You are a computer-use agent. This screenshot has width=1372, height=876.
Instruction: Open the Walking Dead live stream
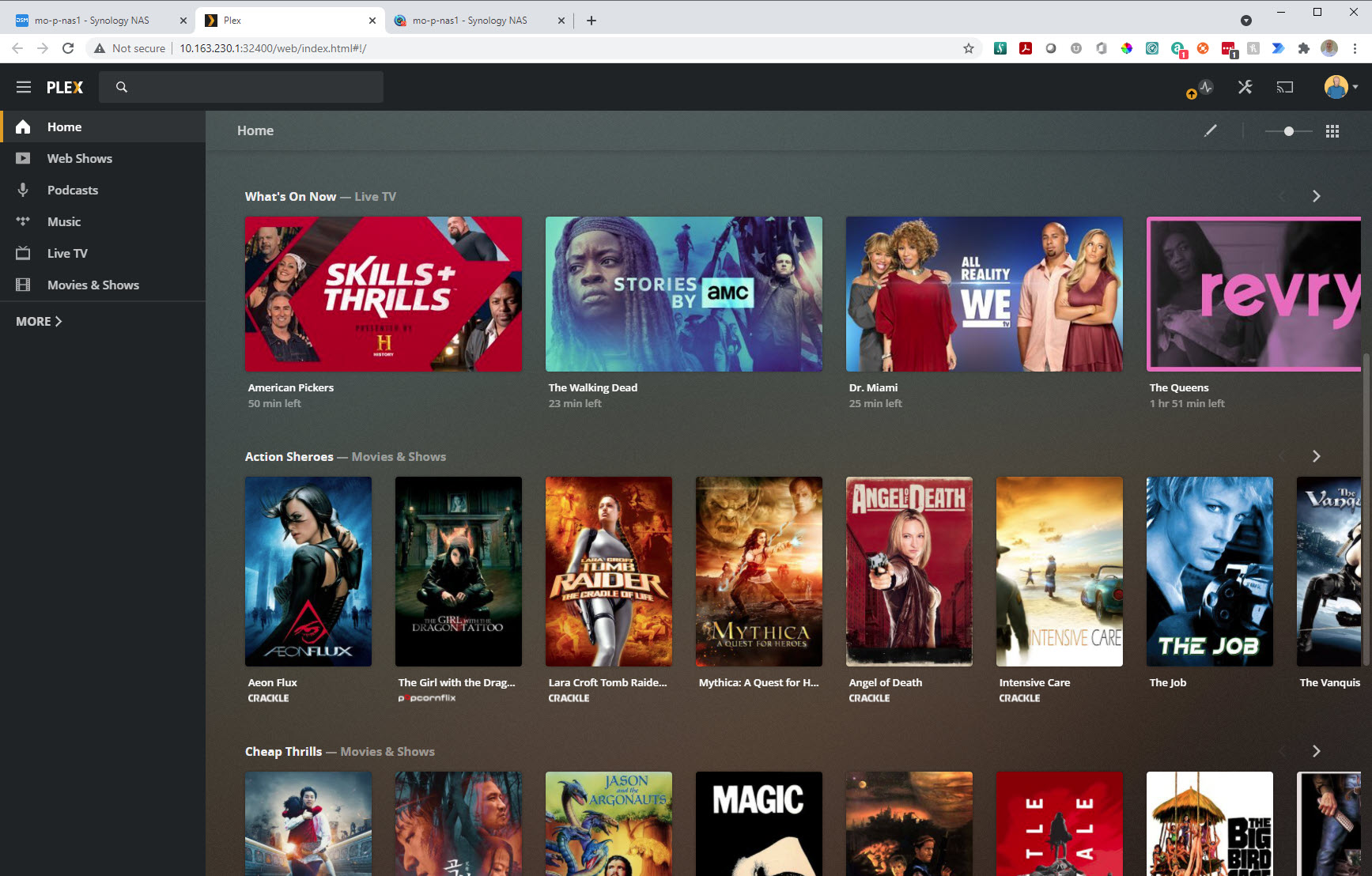pyautogui.click(x=683, y=293)
